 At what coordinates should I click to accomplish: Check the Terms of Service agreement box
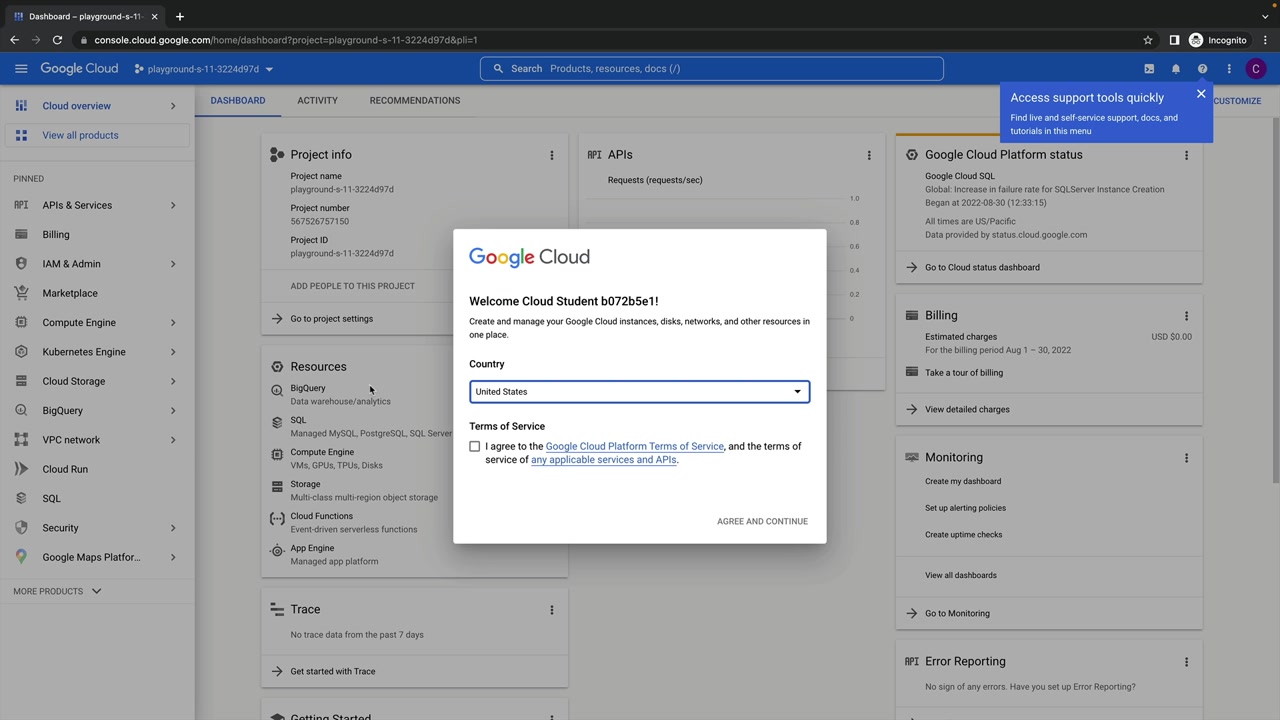click(x=475, y=447)
